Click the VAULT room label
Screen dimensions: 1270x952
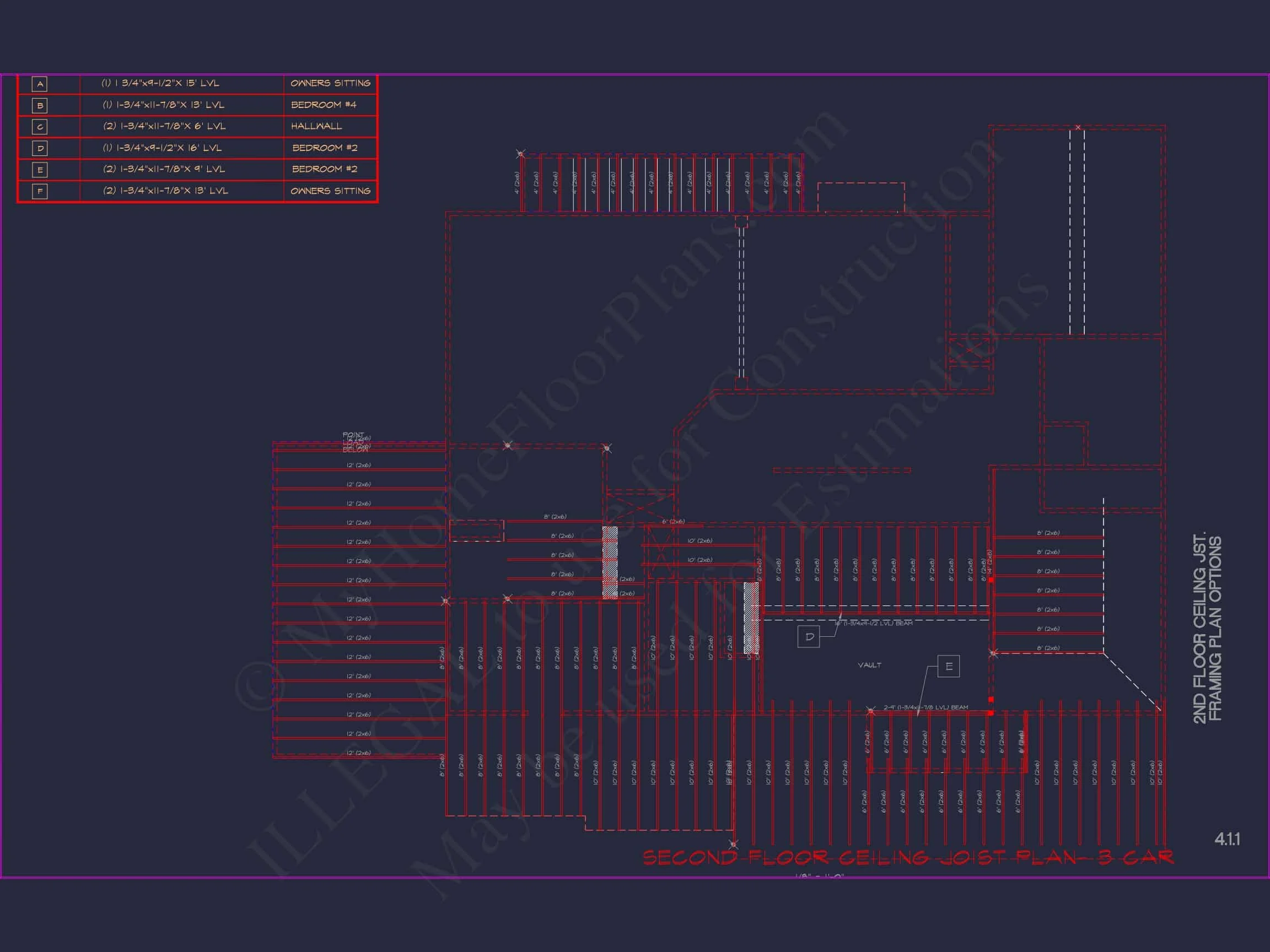coord(869,665)
